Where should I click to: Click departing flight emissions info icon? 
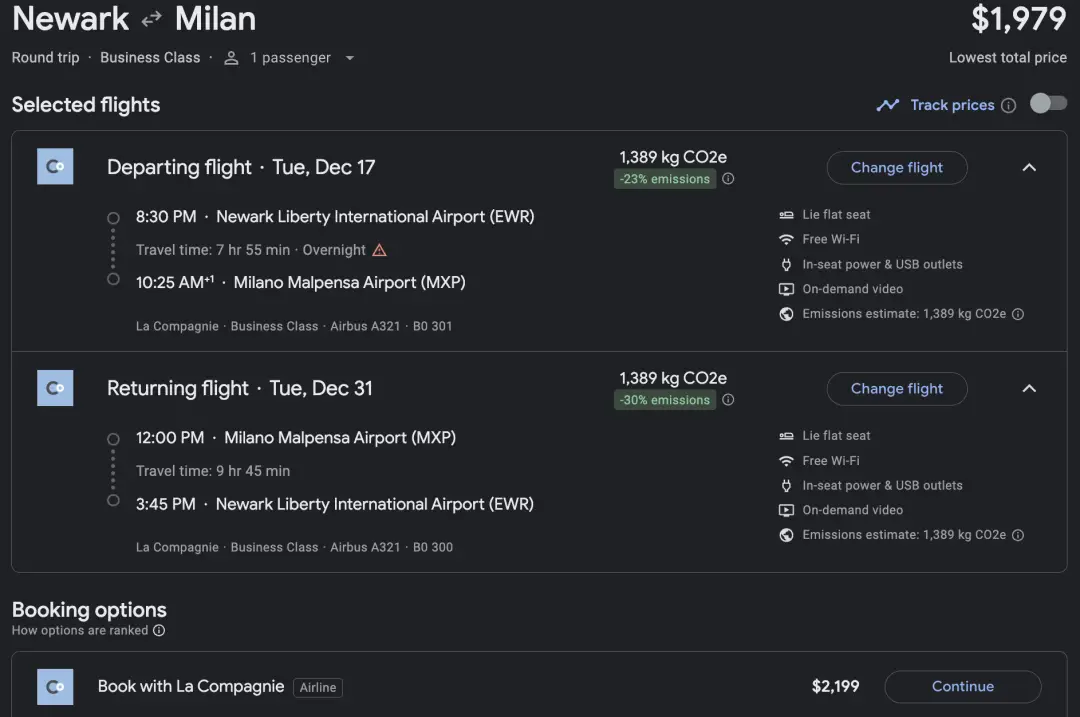pyautogui.click(x=728, y=179)
